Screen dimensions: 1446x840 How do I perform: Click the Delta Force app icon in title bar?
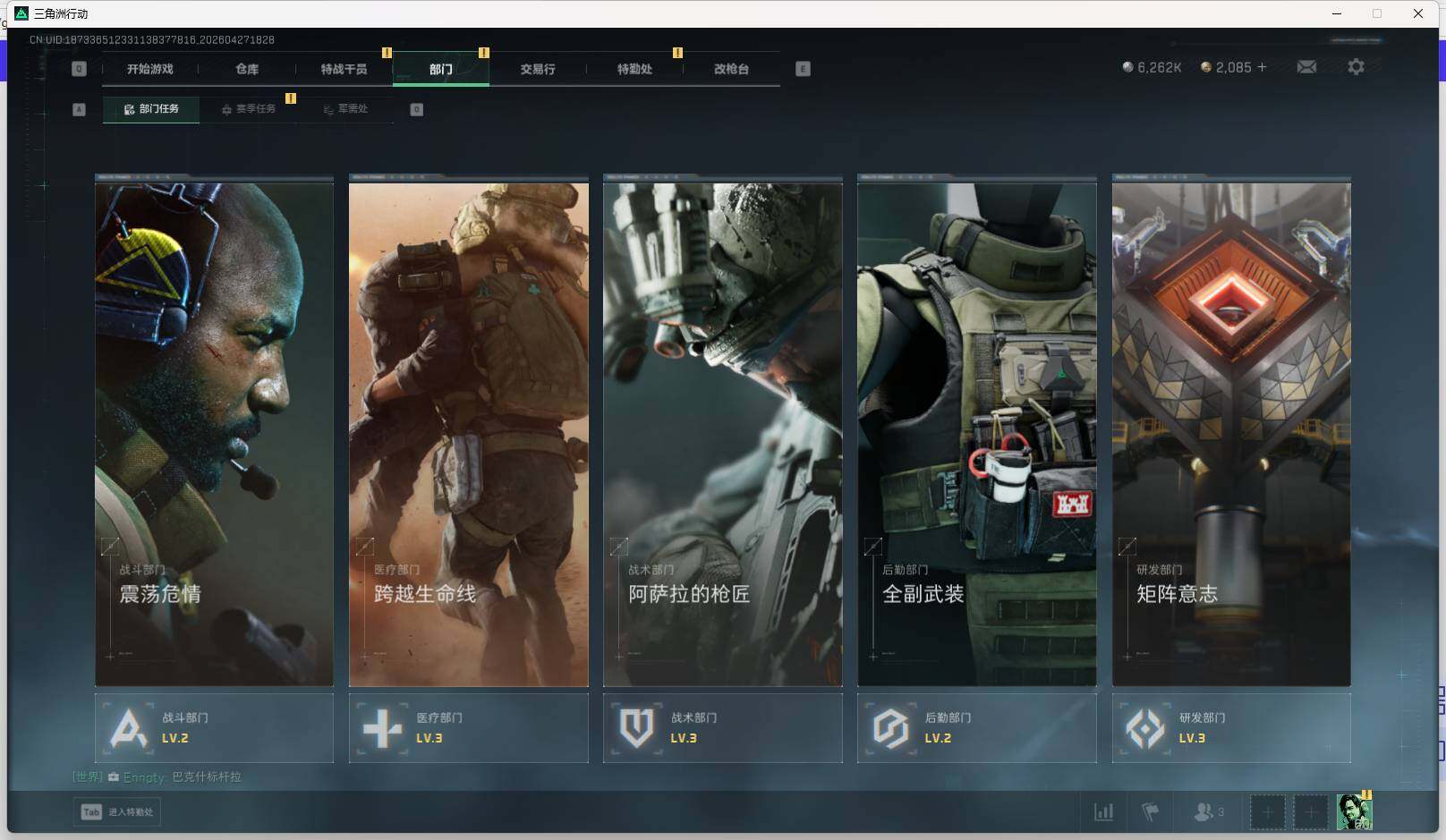(x=21, y=13)
